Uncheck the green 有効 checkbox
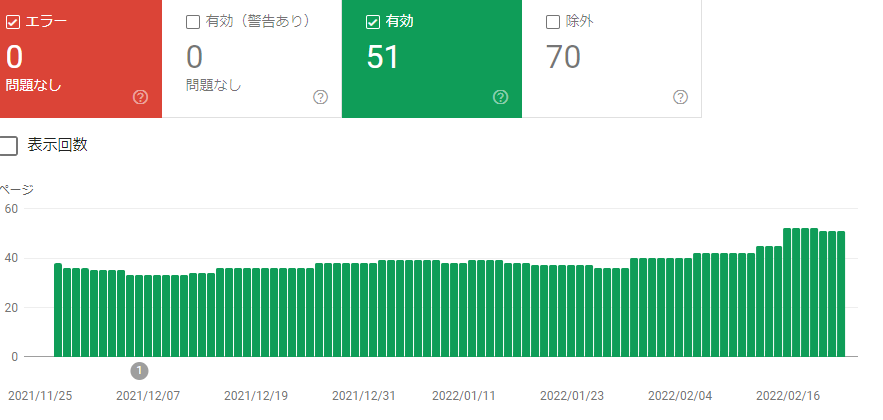Image resolution: width=883 pixels, height=420 pixels. coord(373,23)
